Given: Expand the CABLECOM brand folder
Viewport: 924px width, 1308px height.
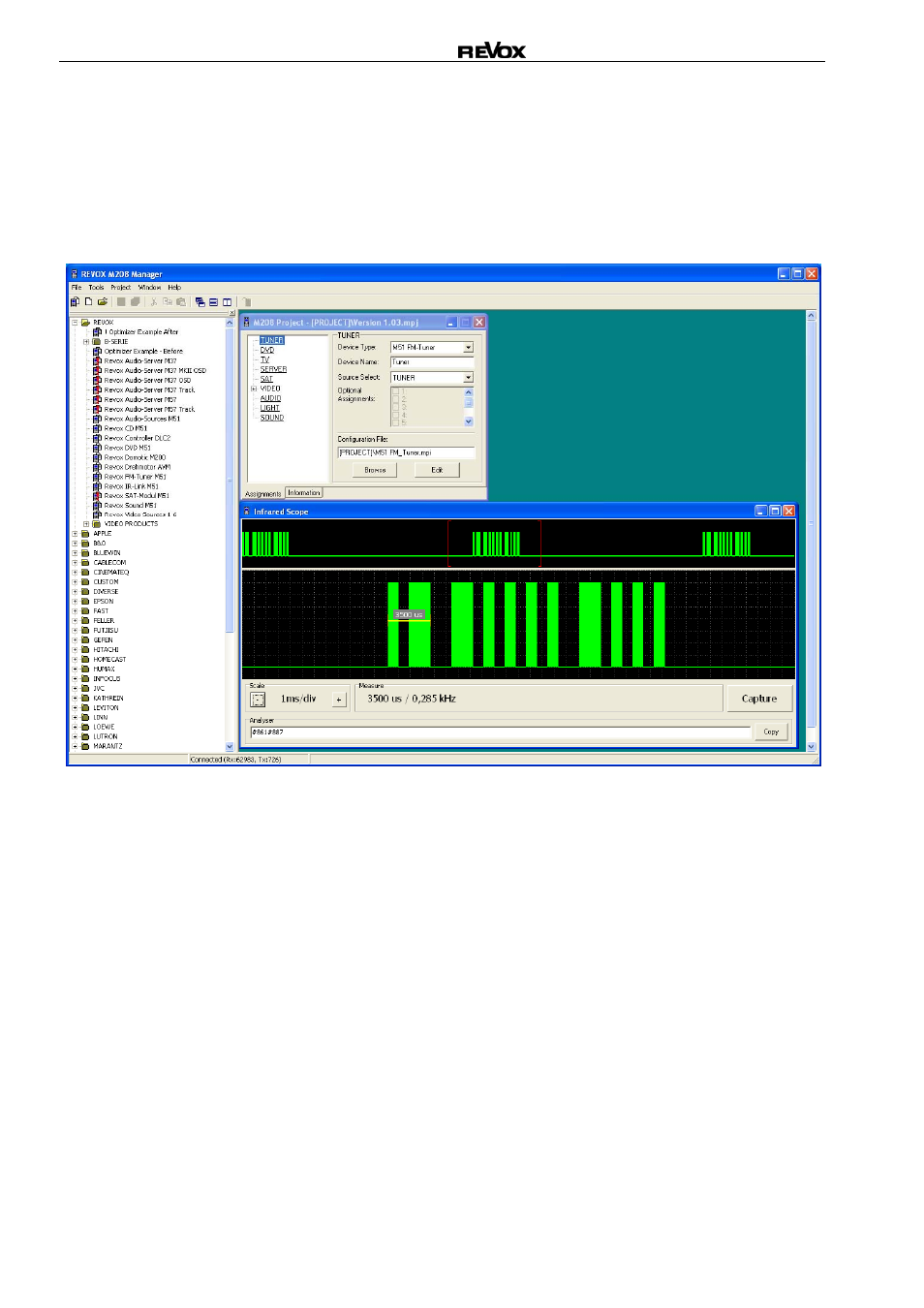Looking at the screenshot, I should pyautogui.click(x=75, y=563).
